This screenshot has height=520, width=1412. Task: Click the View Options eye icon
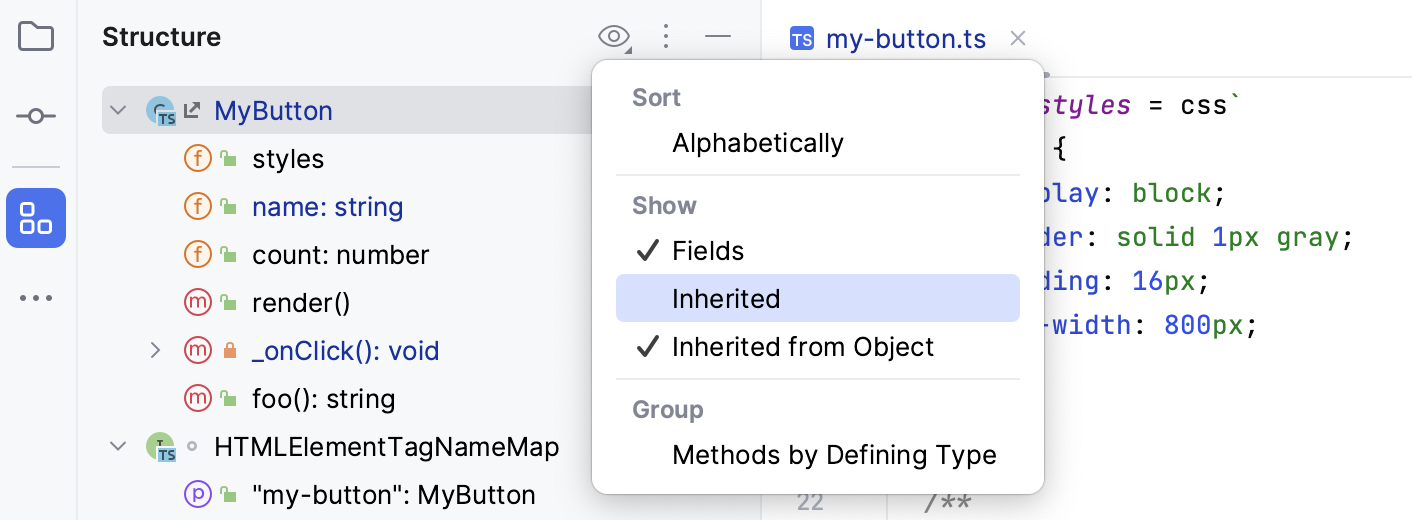pos(614,37)
